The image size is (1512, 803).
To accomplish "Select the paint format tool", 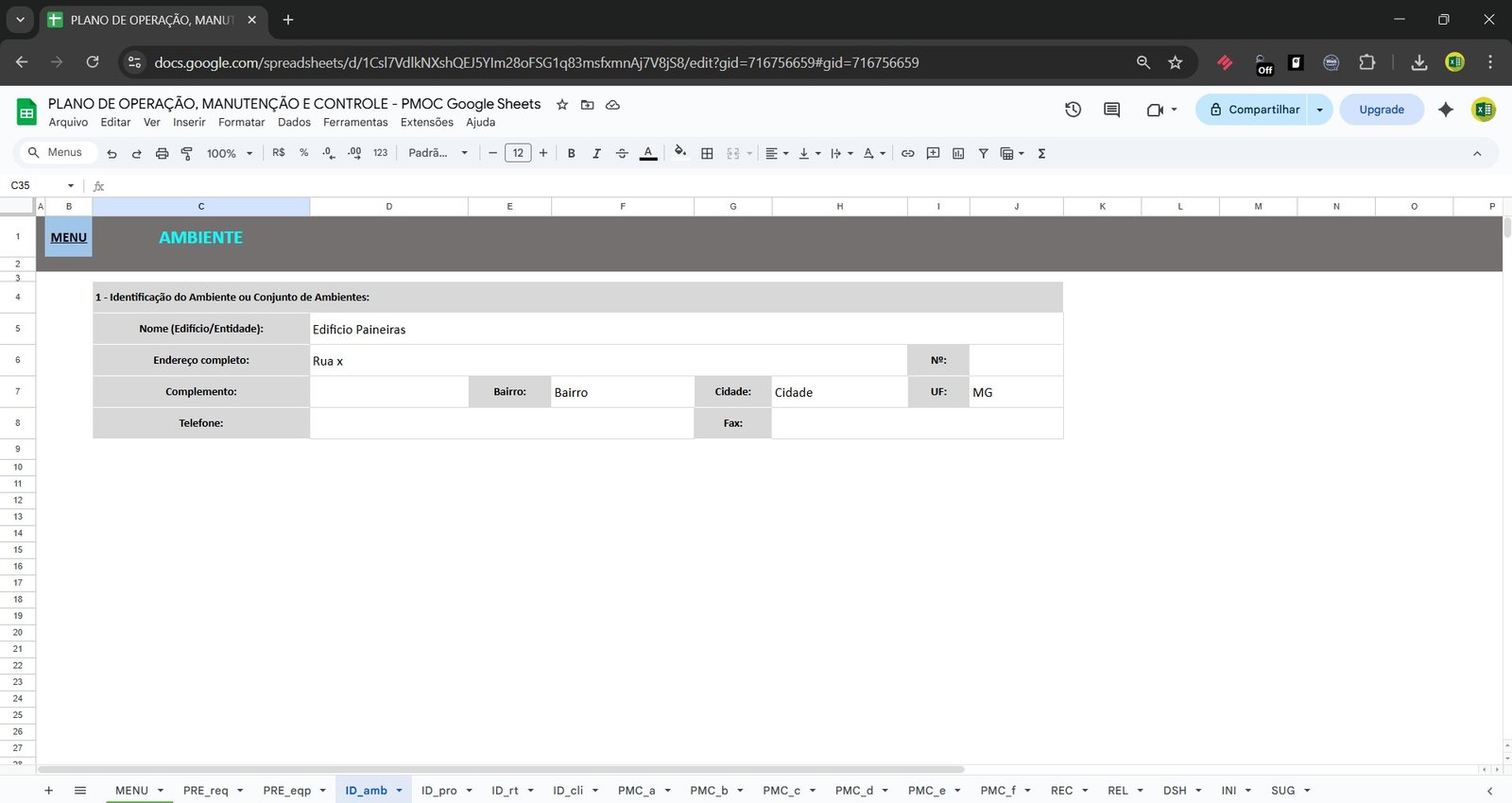I will [187, 153].
